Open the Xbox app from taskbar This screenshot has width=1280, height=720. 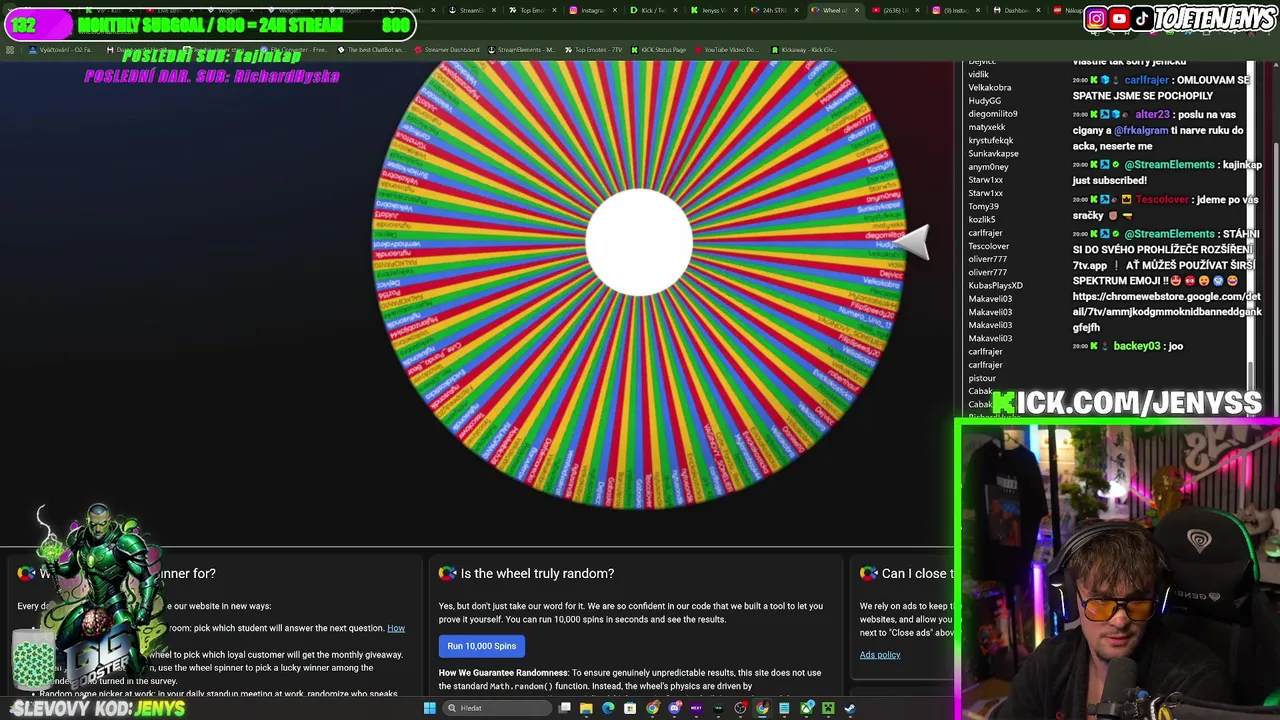pos(807,708)
